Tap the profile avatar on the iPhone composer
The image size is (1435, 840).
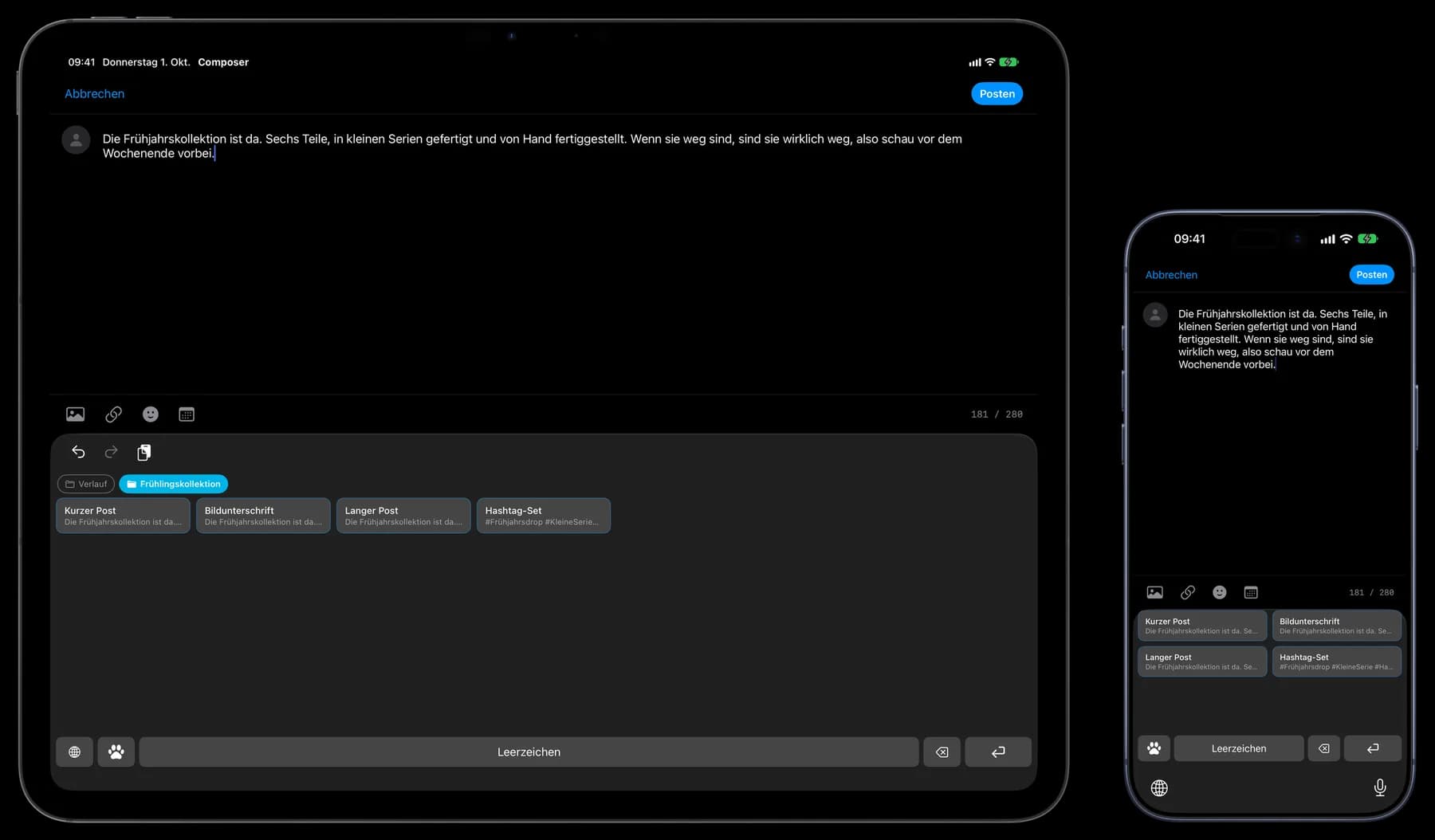pyautogui.click(x=1155, y=315)
